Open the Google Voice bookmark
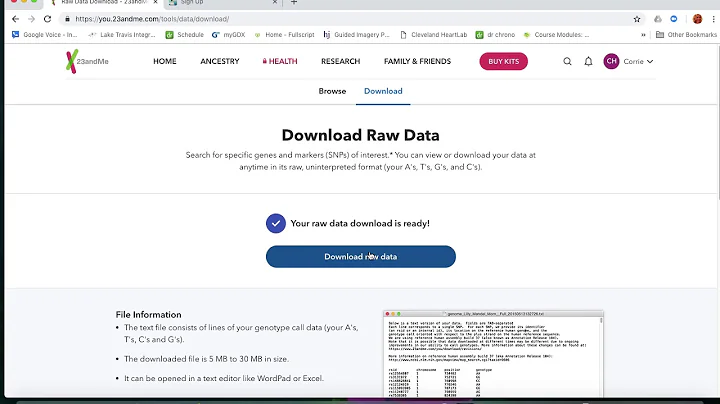The image size is (720, 404). coord(45,34)
